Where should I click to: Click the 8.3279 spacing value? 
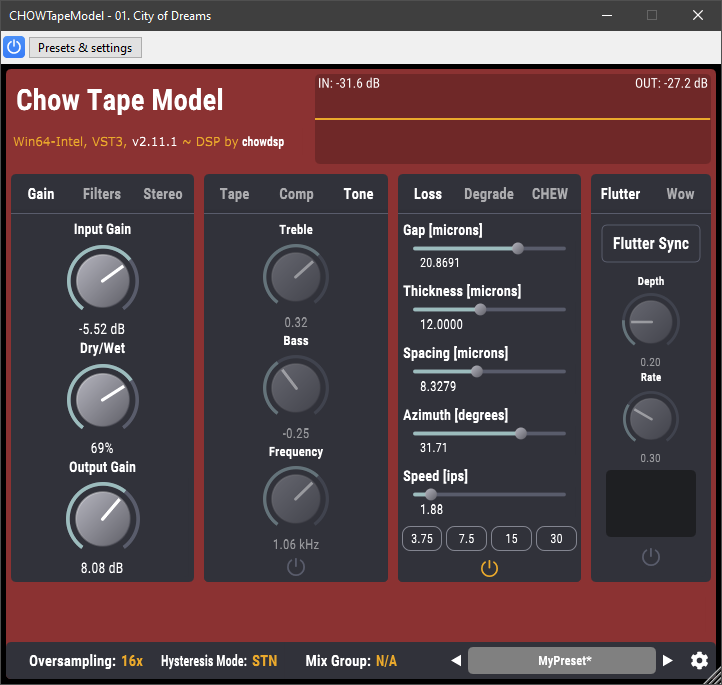pyautogui.click(x=438, y=386)
